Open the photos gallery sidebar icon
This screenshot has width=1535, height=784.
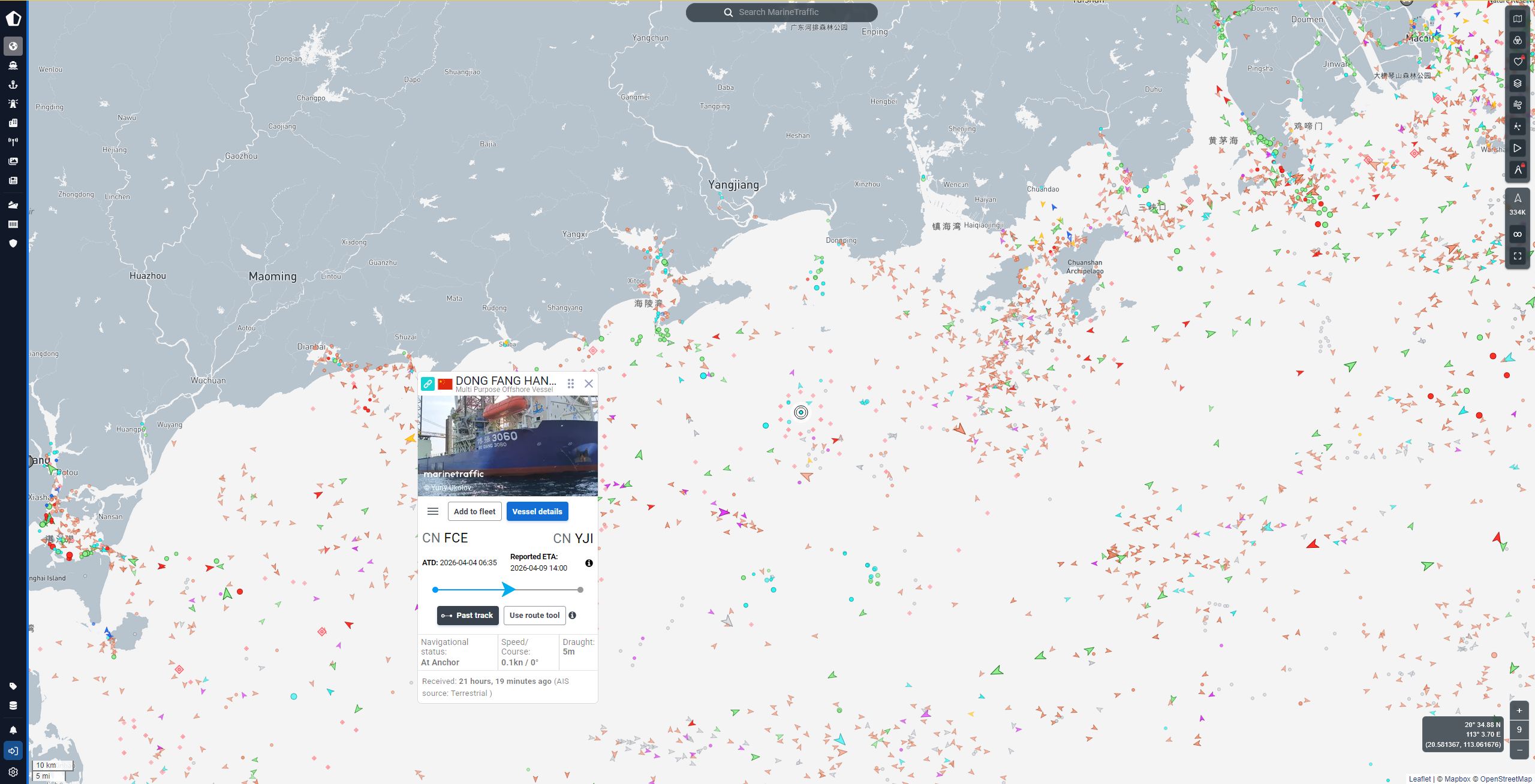coord(13,161)
